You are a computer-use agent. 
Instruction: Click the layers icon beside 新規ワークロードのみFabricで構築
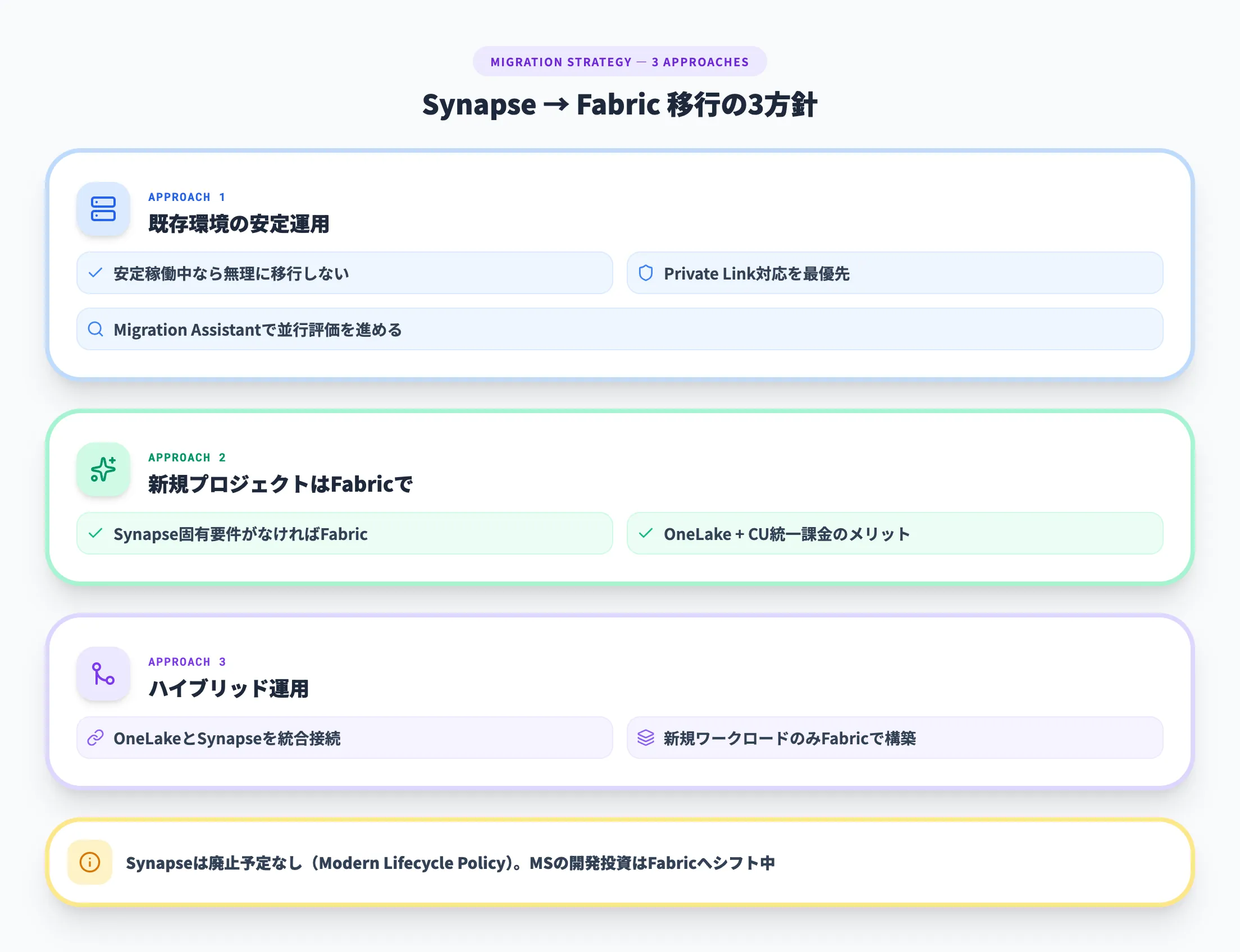[x=646, y=737]
